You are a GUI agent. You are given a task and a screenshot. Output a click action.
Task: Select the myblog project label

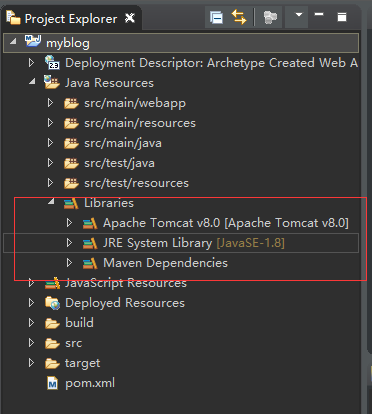(x=68, y=43)
